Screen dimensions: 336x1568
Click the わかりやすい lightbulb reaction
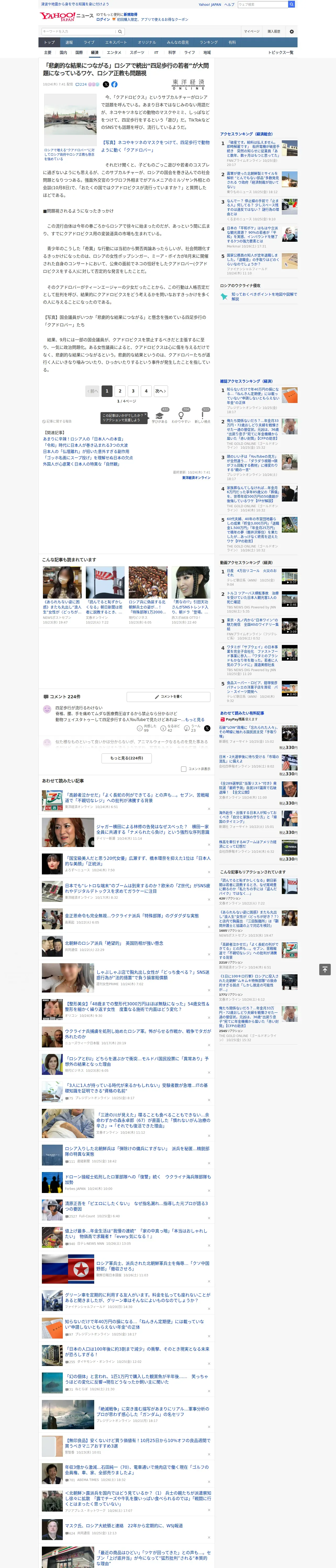coord(181,416)
